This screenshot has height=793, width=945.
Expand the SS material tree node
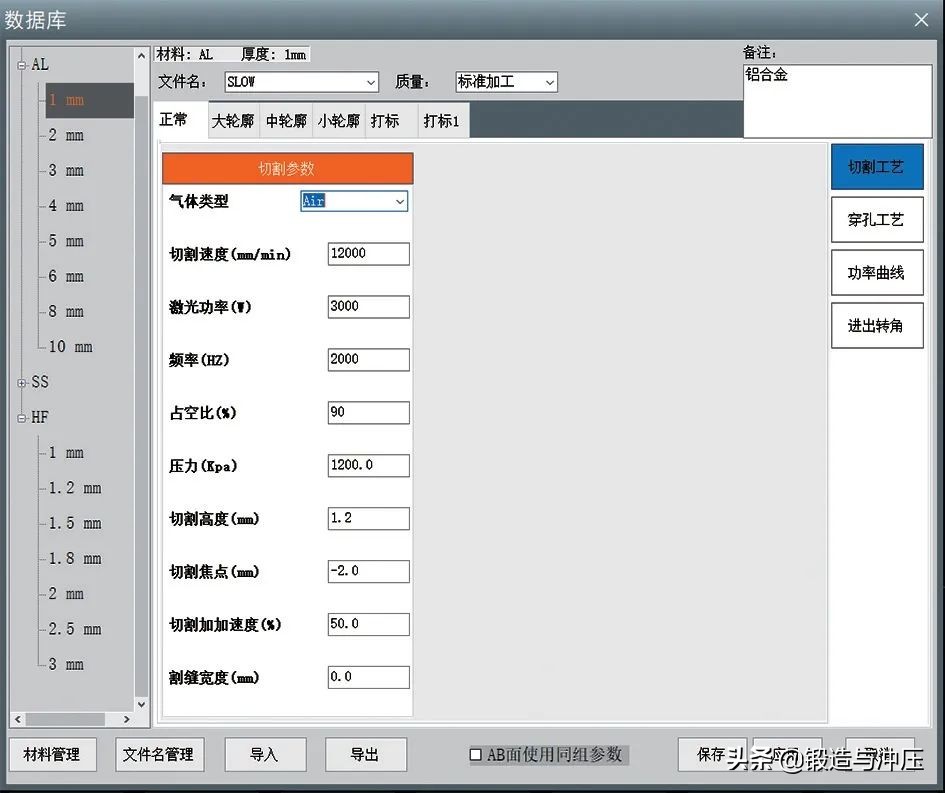(22, 382)
